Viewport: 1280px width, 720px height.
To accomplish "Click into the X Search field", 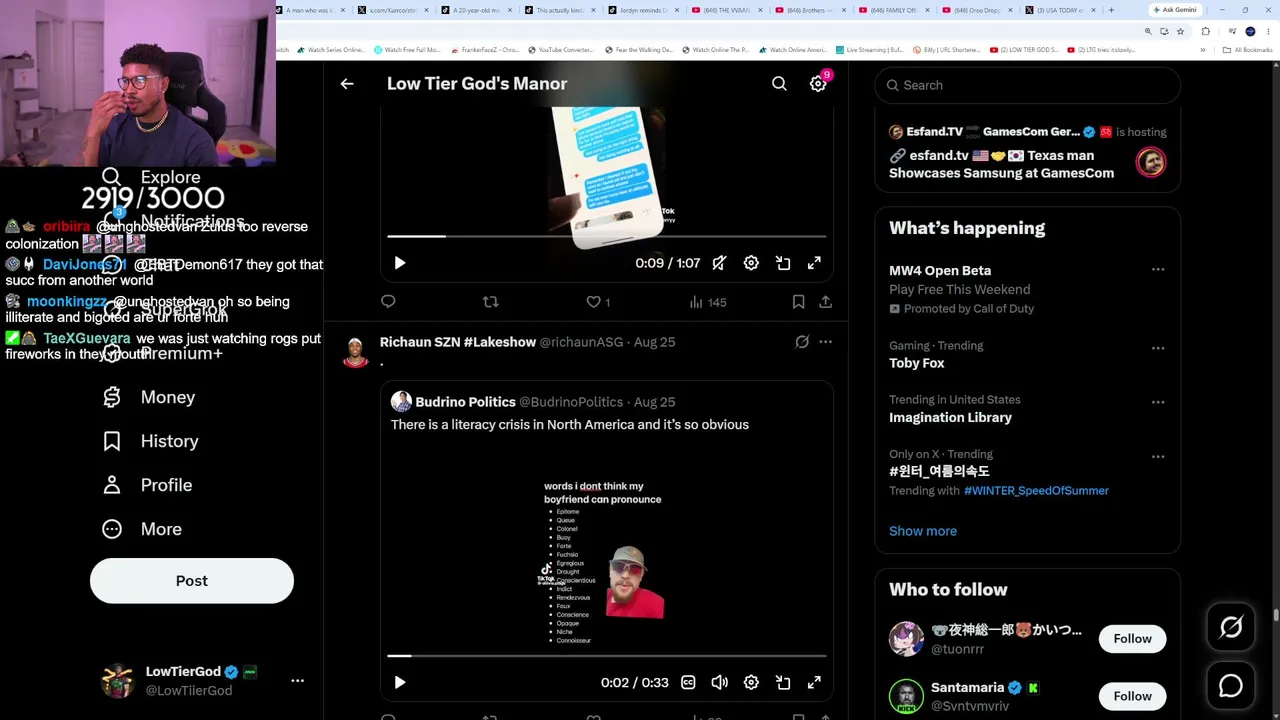I will pyautogui.click(x=1028, y=85).
